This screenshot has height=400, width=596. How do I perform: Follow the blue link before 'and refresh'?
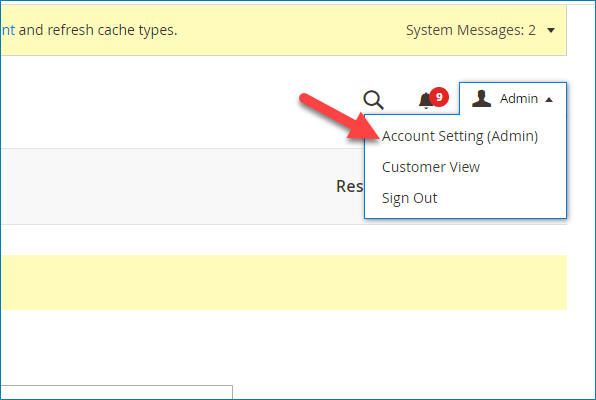[8, 30]
